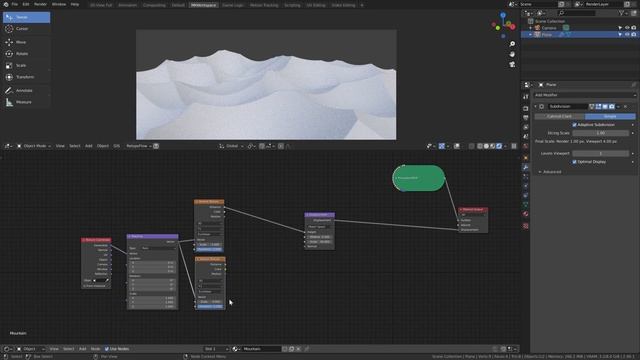The height and width of the screenshot is (360, 640).
Task: Adjust the Dicing Scale slider
Action: click(601, 133)
